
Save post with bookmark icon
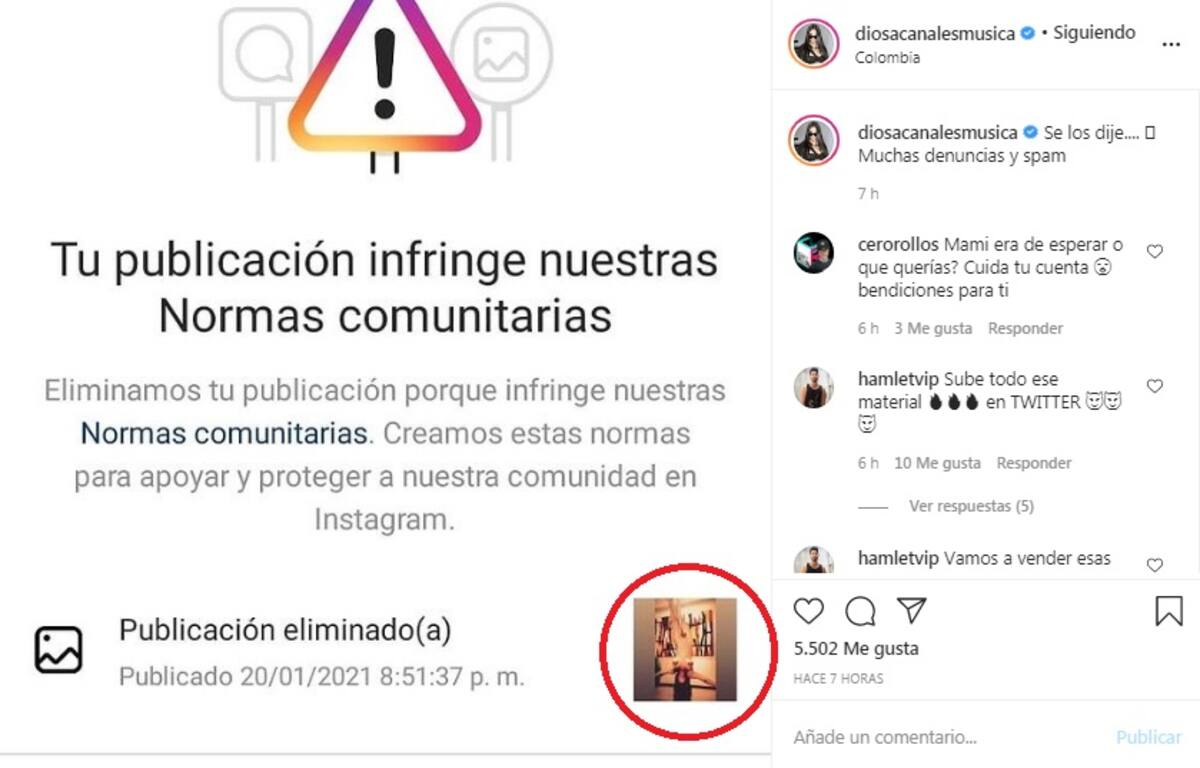[1169, 611]
